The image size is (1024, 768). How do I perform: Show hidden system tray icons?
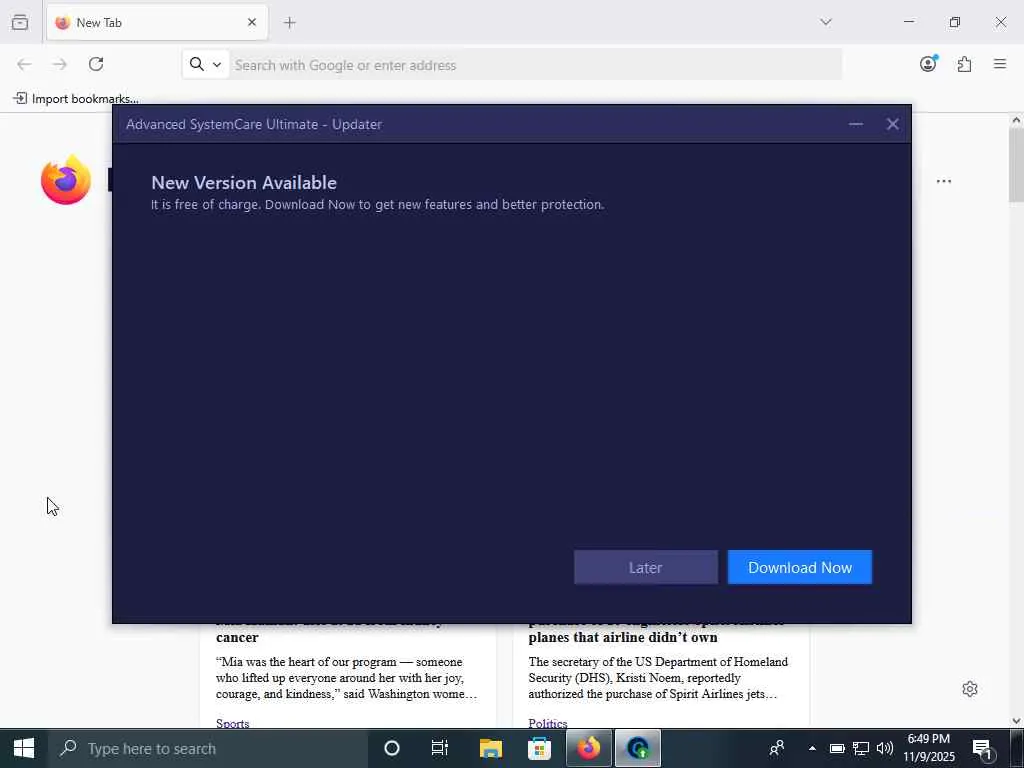(x=812, y=748)
